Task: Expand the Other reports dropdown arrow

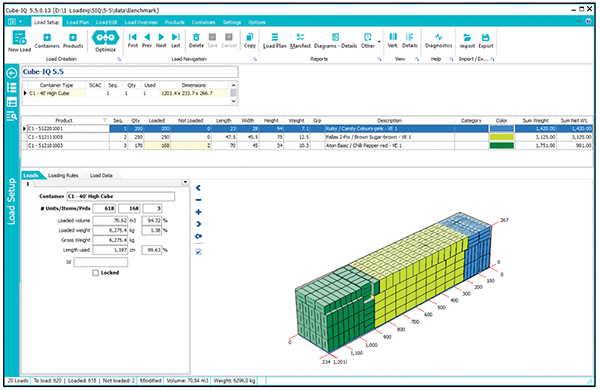Action: [x=379, y=41]
